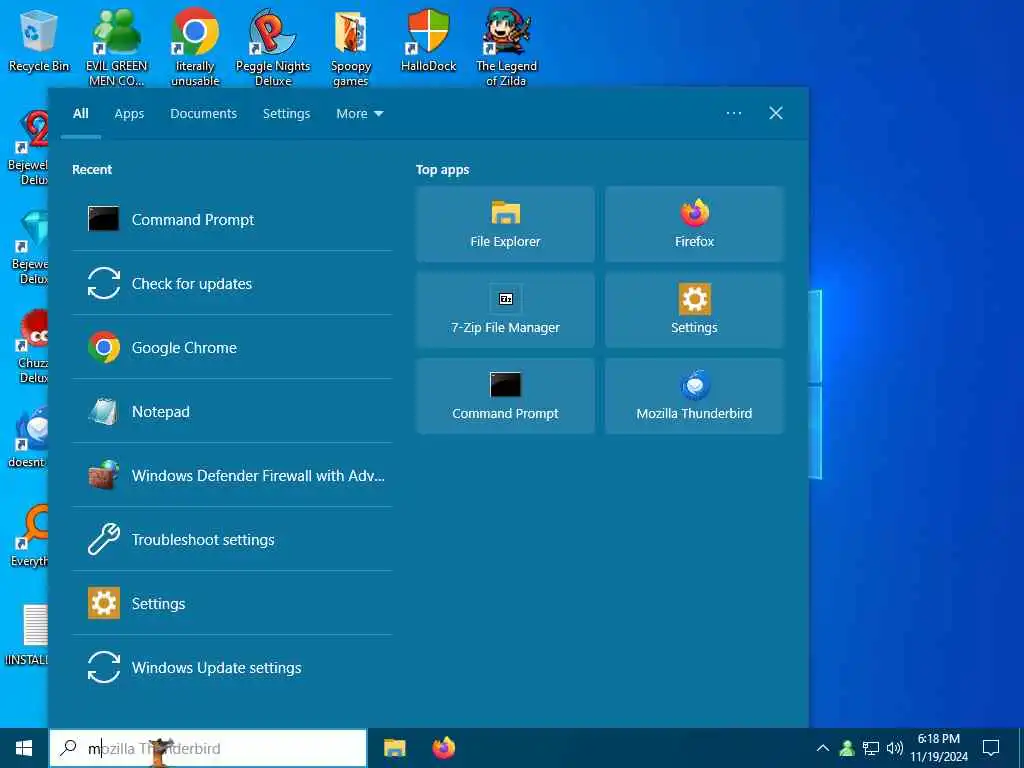Select Peggle Nights Deluxe desktop shortcut

click(x=273, y=47)
